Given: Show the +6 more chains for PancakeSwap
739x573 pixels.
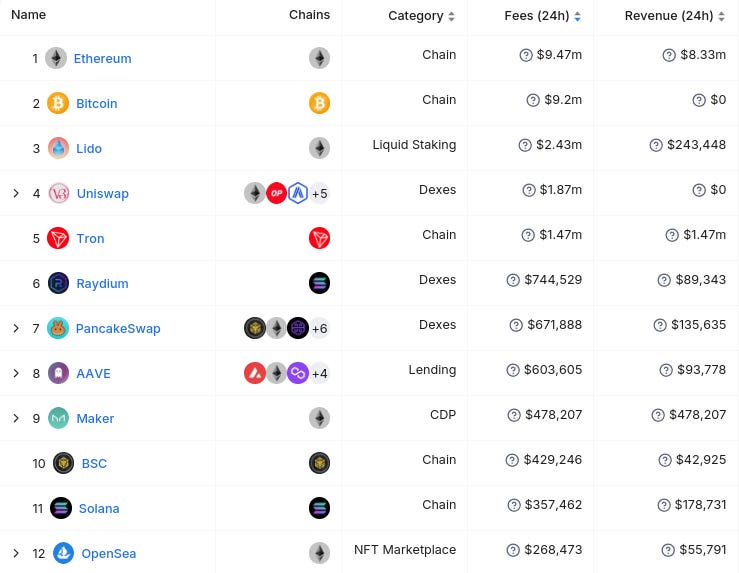Looking at the screenshot, I should click(320, 328).
